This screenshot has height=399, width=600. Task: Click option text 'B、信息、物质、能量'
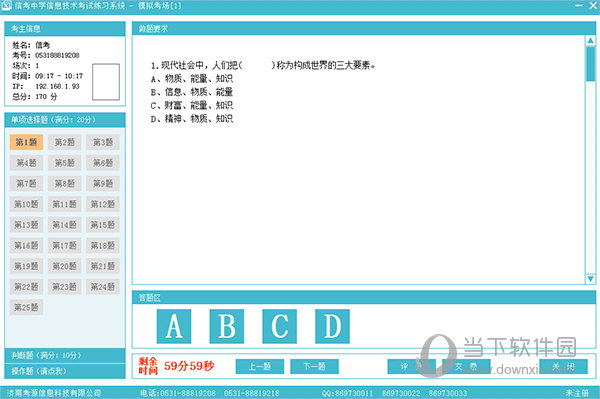(192, 92)
